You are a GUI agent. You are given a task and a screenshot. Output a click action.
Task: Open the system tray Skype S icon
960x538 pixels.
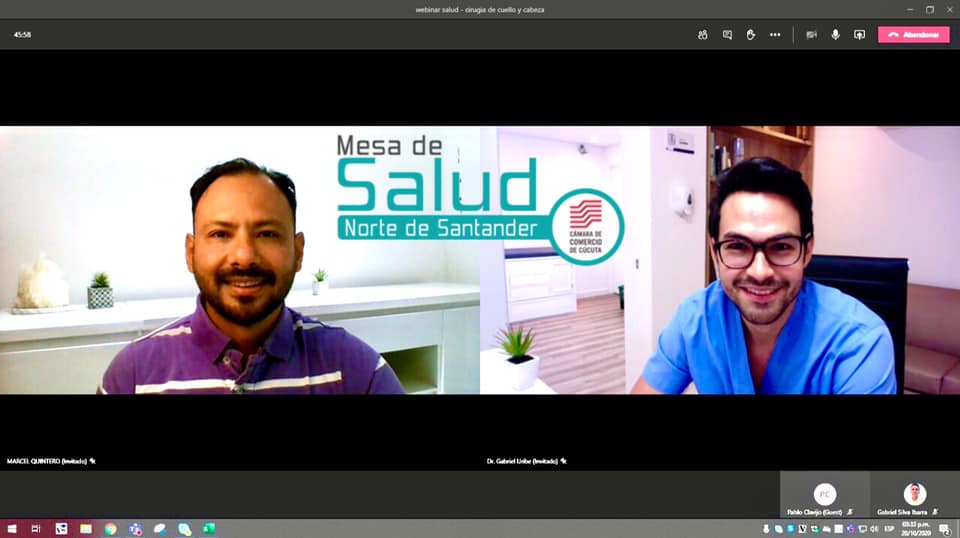(790, 529)
